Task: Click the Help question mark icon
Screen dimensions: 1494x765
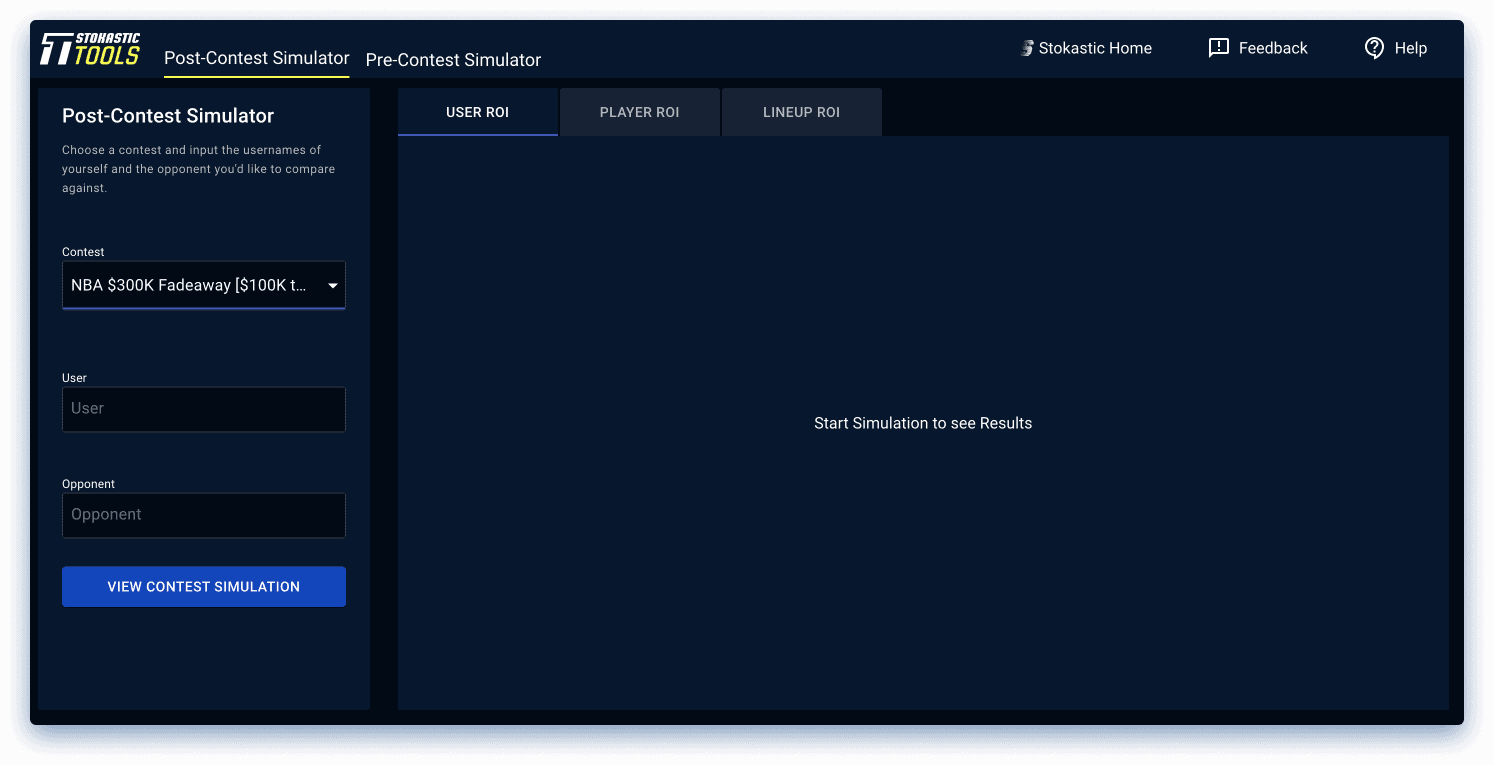Action: tap(1374, 48)
